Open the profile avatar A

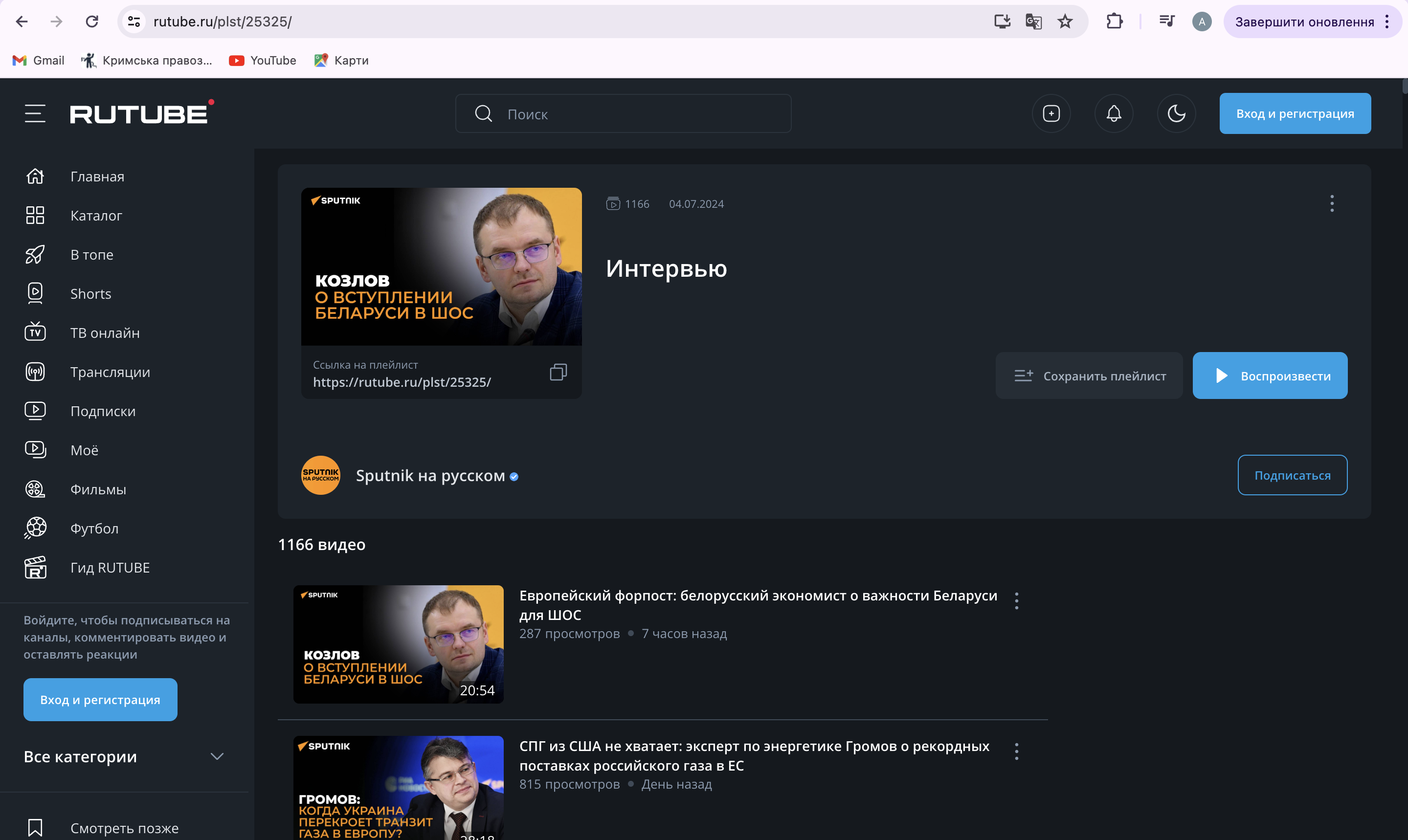1201,22
